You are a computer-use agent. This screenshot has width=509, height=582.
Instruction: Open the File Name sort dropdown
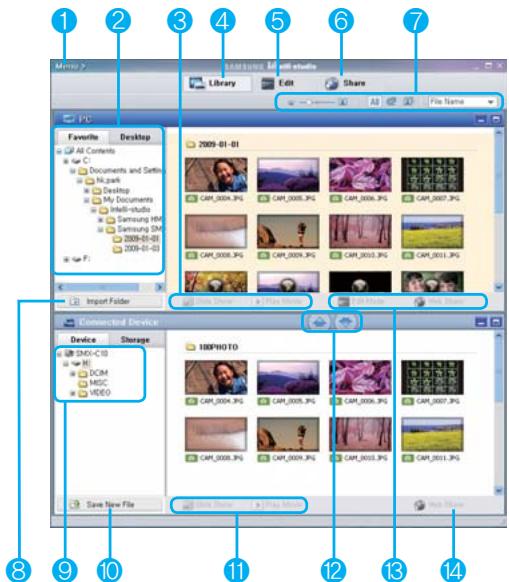click(x=462, y=101)
